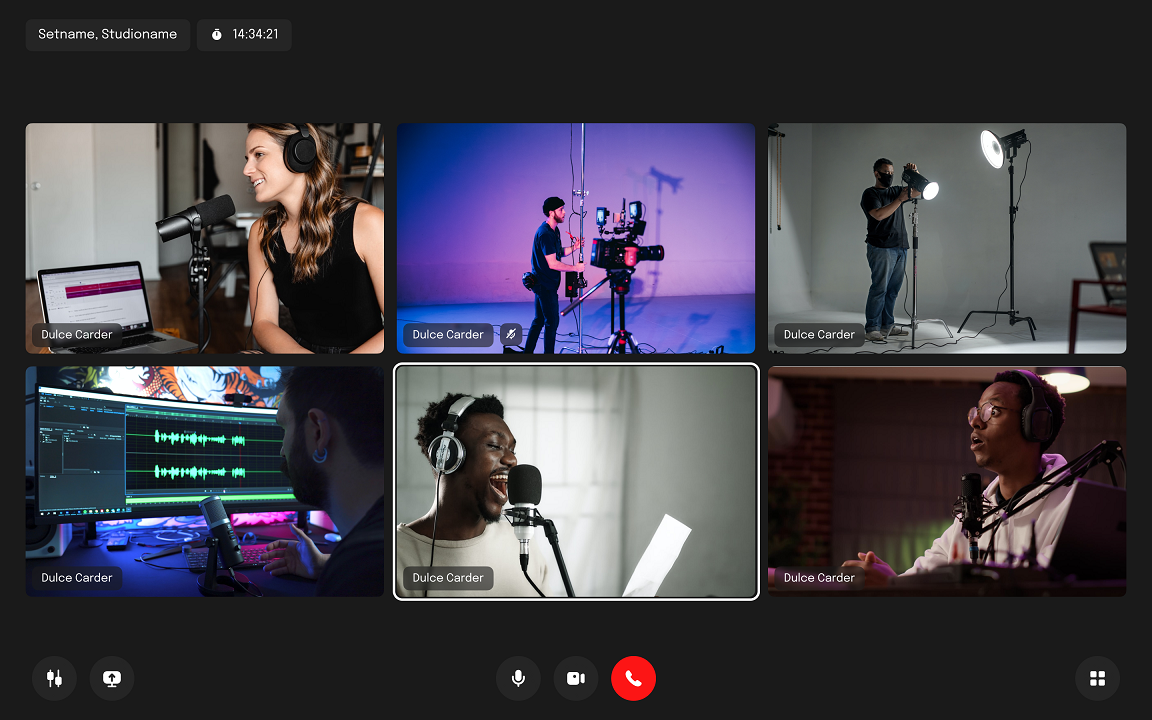
Task: Select the white-hoodie podcaster with glasses video
Action: click(947, 481)
